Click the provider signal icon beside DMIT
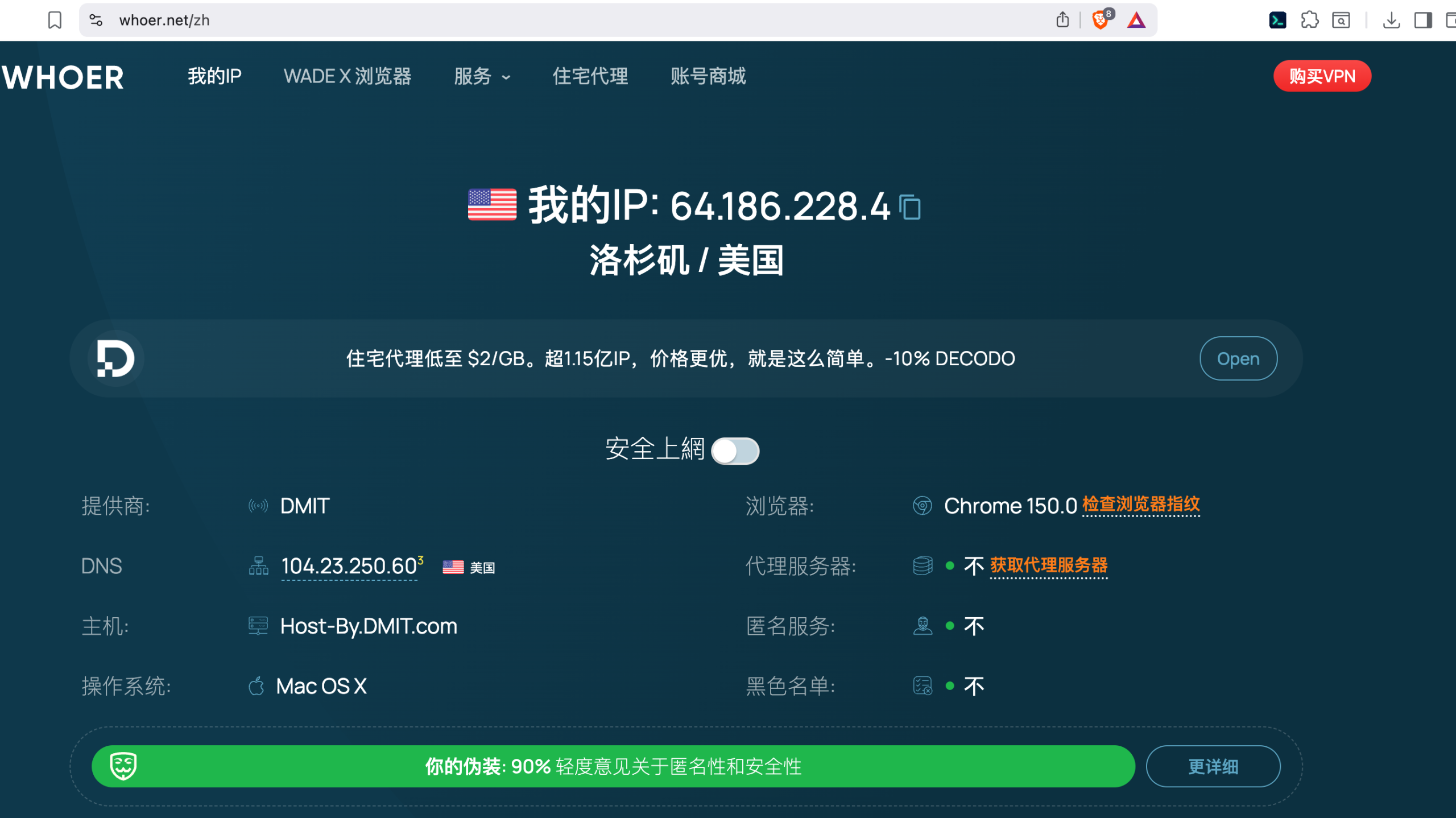1456x818 pixels. [x=258, y=506]
